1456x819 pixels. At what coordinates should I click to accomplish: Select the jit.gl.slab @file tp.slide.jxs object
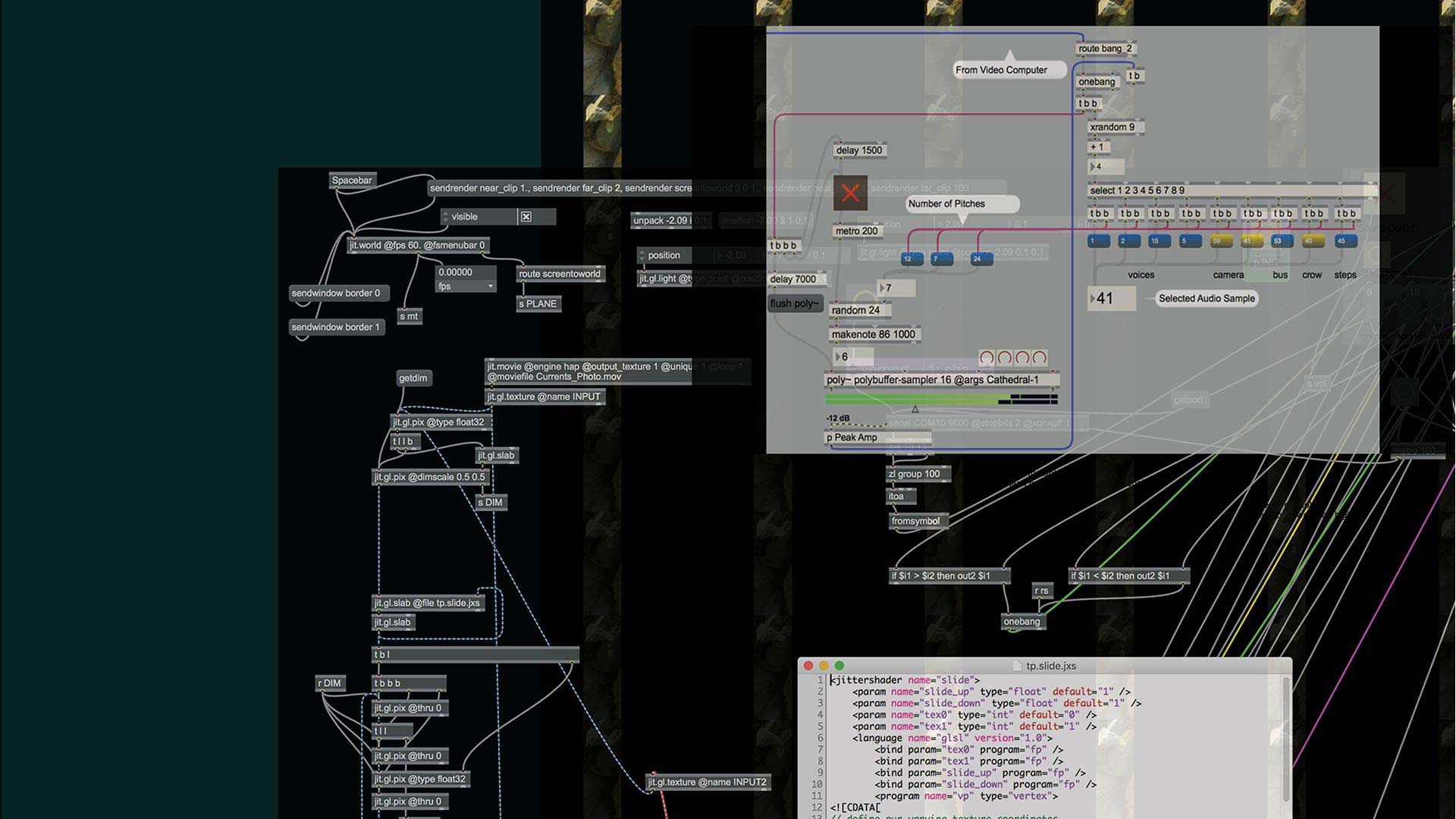point(429,604)
